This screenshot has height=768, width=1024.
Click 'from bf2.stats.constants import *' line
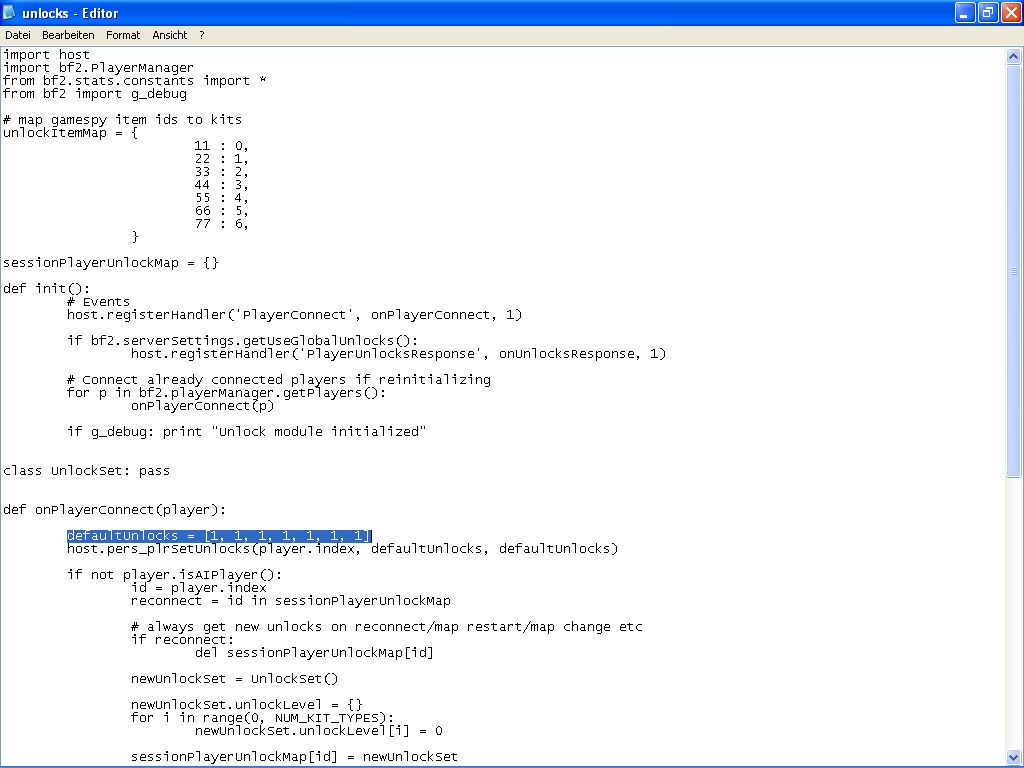click(135, 81)
